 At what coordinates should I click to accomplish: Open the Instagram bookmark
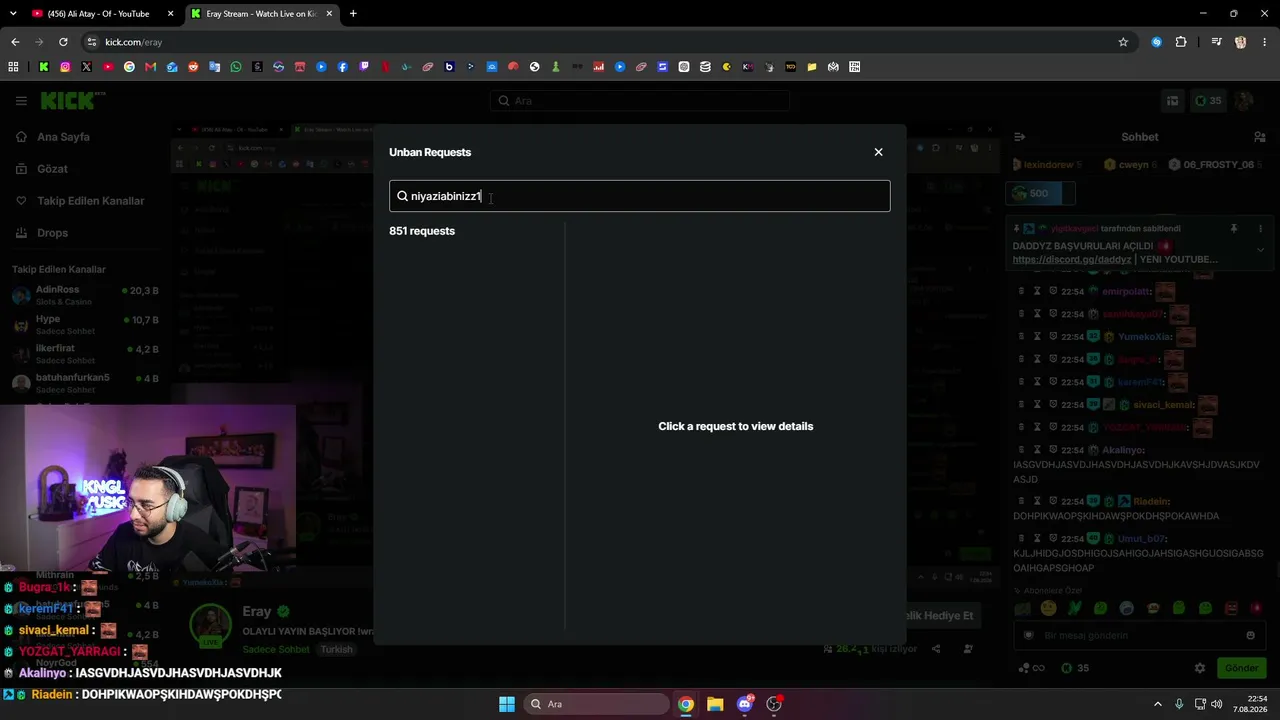(x=65, y=67)
